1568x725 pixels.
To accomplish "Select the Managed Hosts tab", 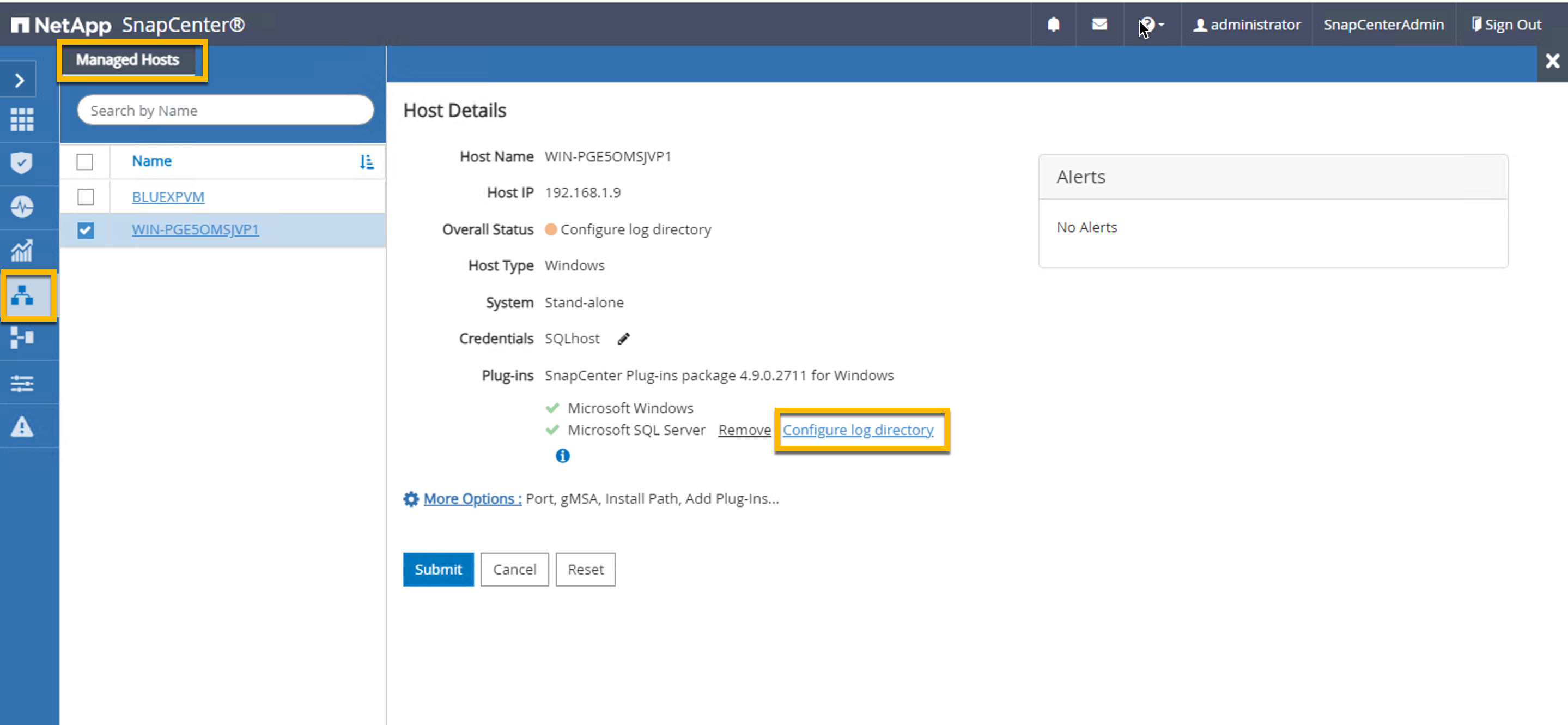I will coord(127,60).
